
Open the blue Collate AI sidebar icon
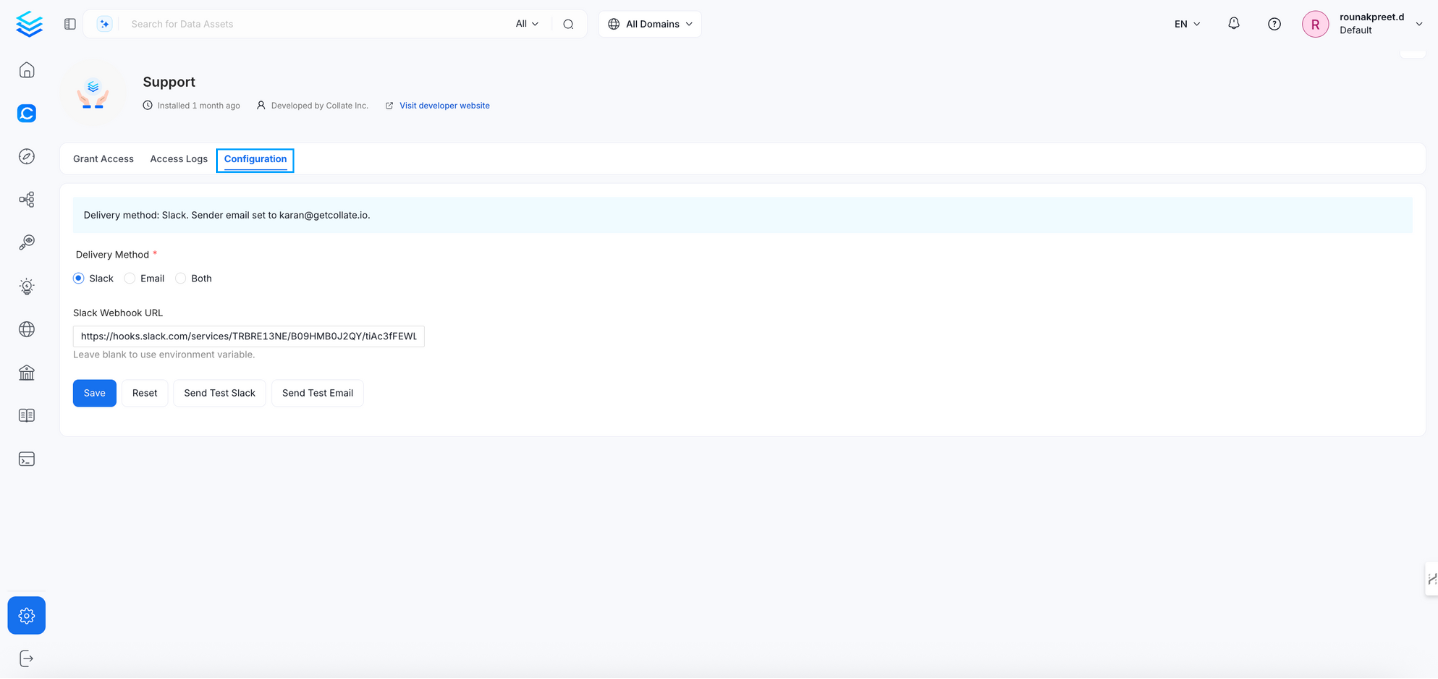coord(27,113)
